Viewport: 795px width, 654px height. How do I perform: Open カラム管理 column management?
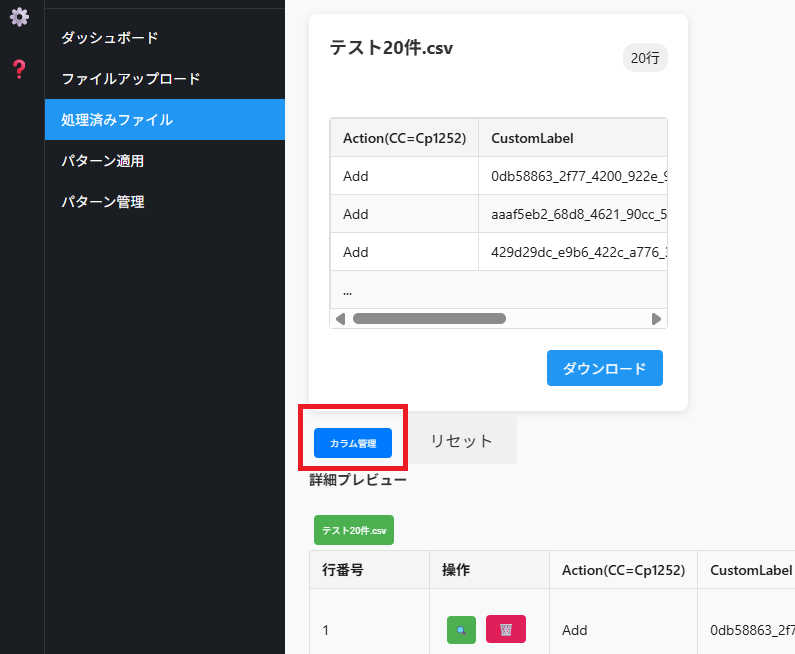353,443
